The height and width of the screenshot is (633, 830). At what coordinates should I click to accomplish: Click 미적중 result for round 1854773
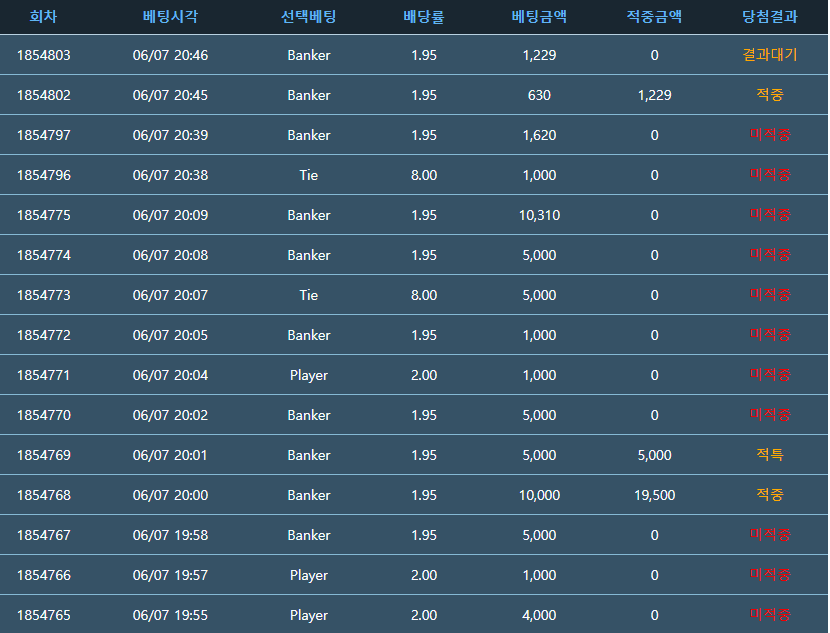770,295
